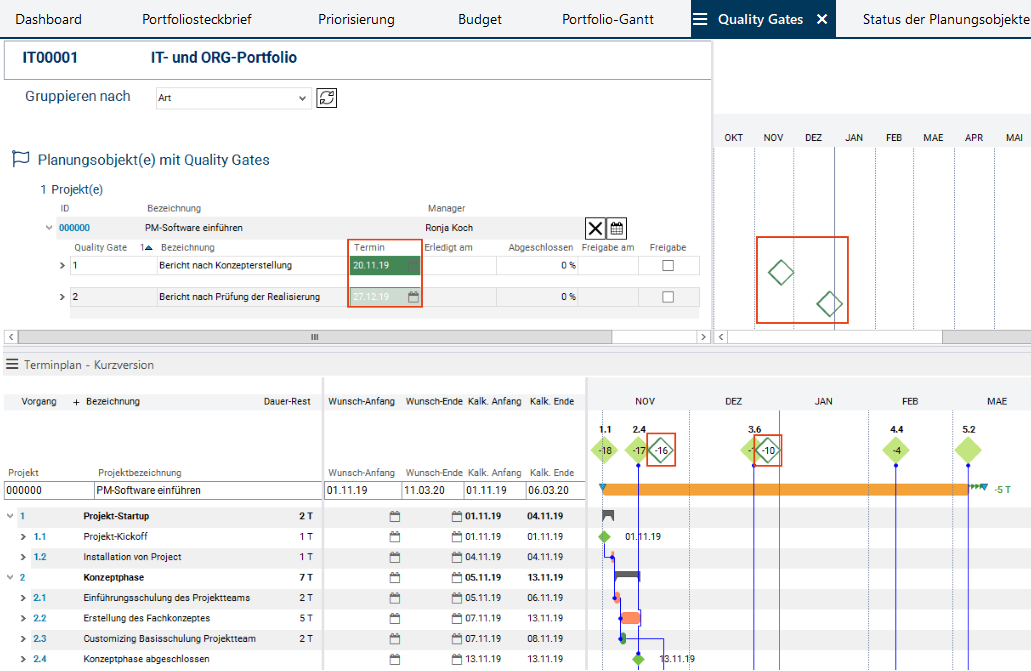The height and width of the screenshot is (671, 1031).
Task: Collapse task 2 Konzeptphase in schedule
Action: pyautogui.click(x=10, y=578)
